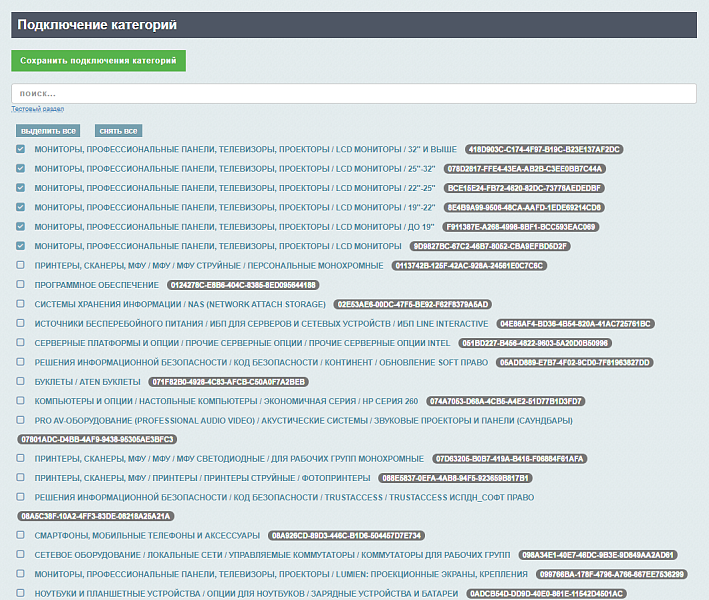Screen dimensions: 709x600
Task: Enable the 'Буклеты / ATEN буклеты' checkbox
Action: click(21, 382)
